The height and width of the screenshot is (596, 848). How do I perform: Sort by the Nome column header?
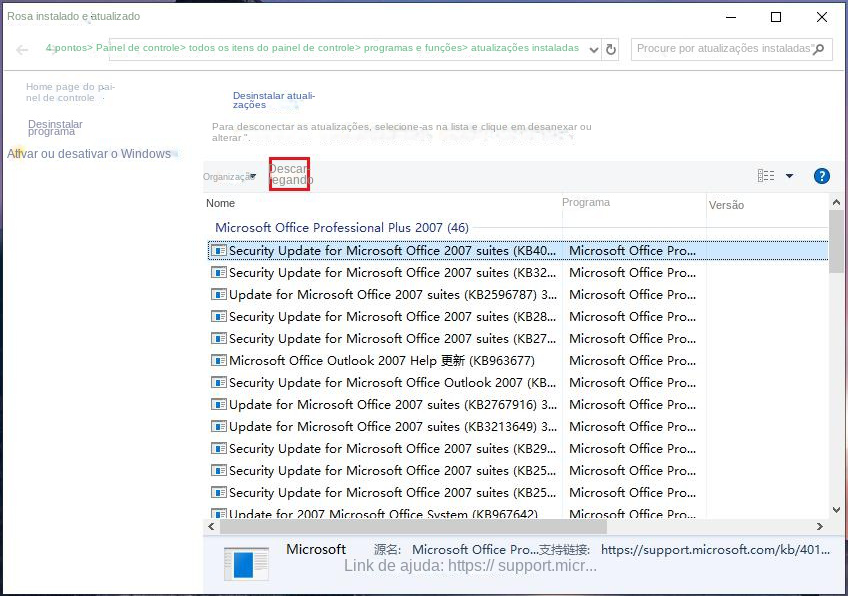[x=220, y=203]
